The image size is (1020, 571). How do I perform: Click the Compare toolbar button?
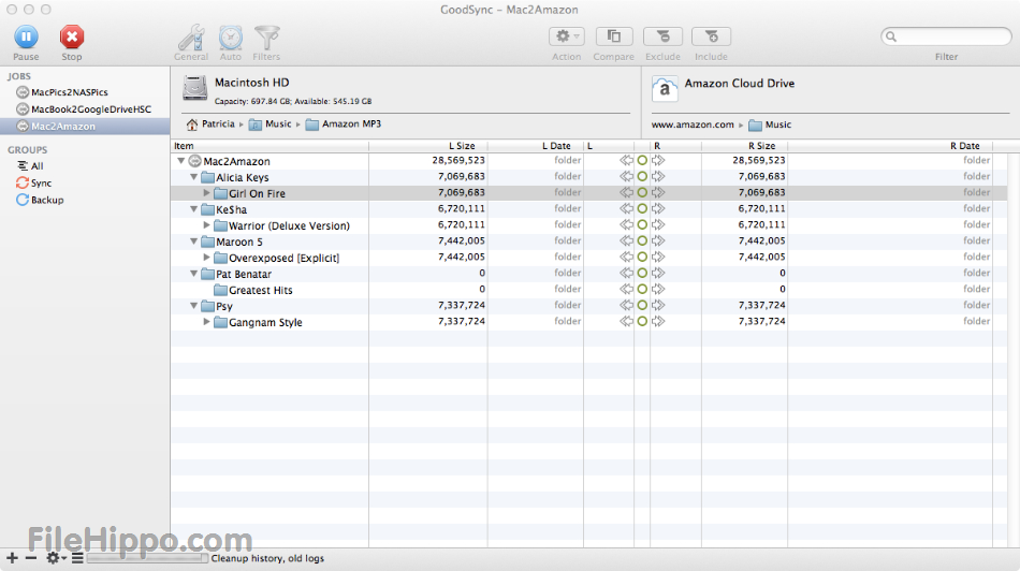[x=613, y=36]
